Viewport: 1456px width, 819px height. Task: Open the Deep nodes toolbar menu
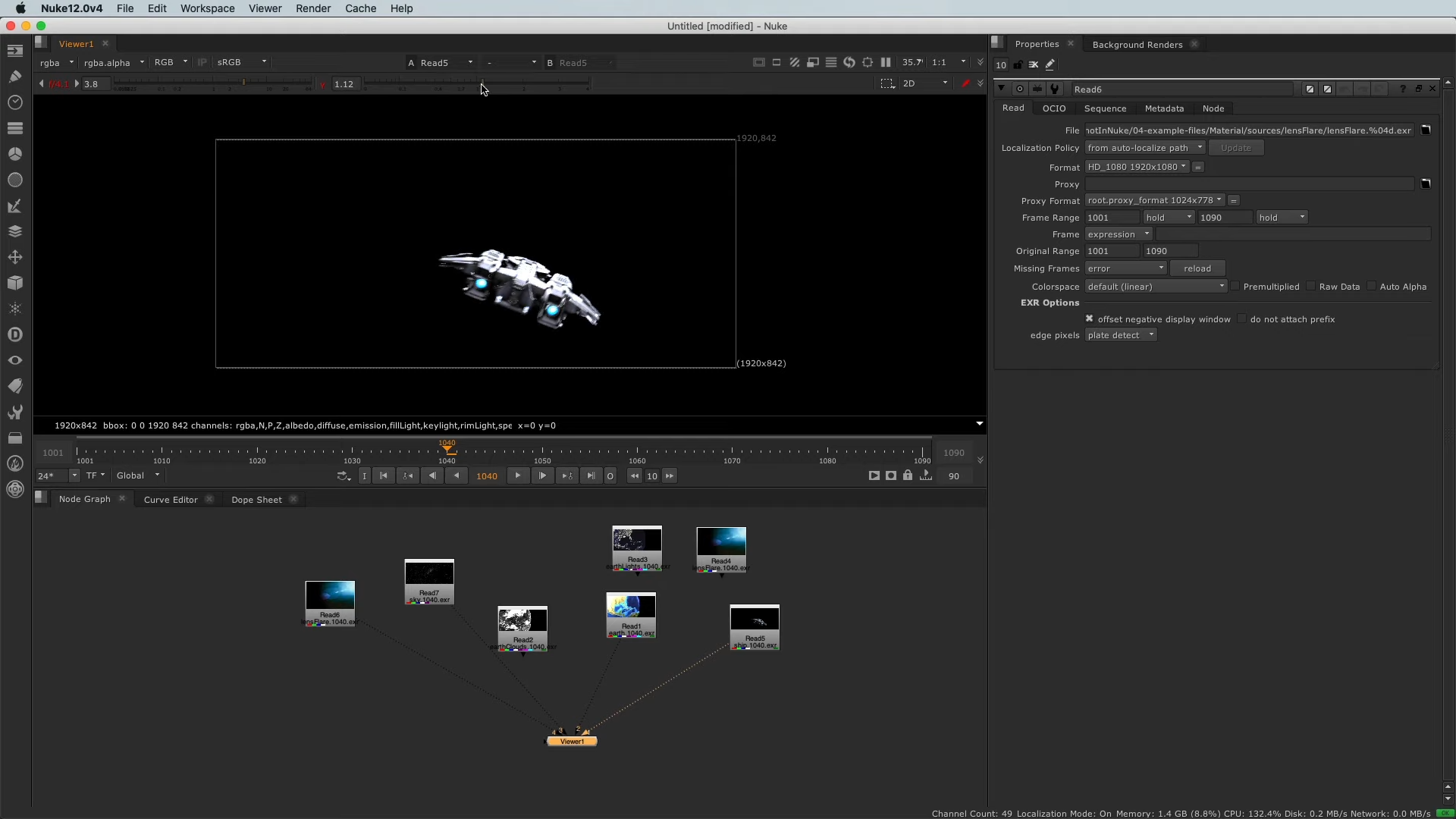click(14, 334)
